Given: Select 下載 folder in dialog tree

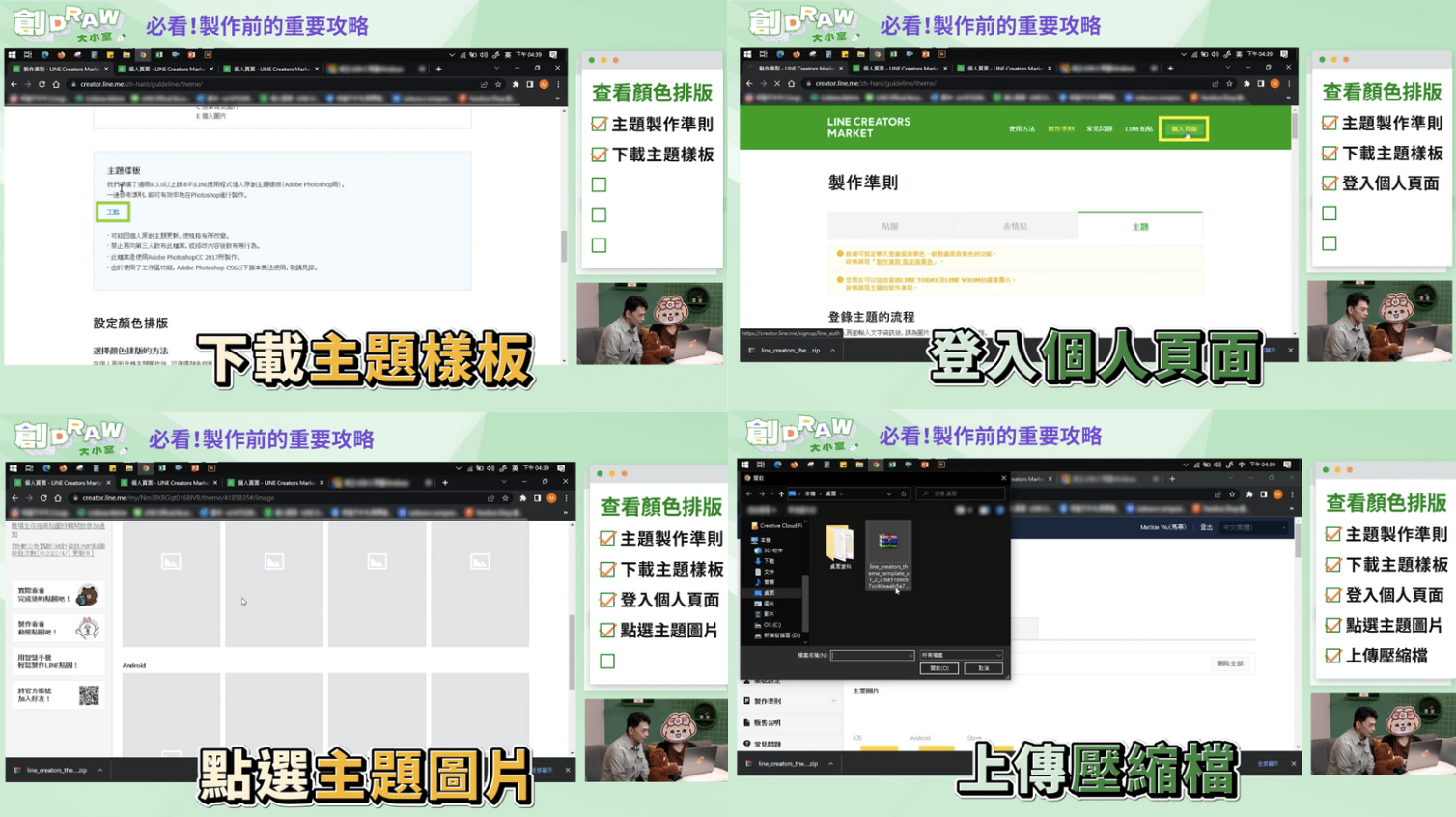Looking at the screenshot, I should click(765, 561).
